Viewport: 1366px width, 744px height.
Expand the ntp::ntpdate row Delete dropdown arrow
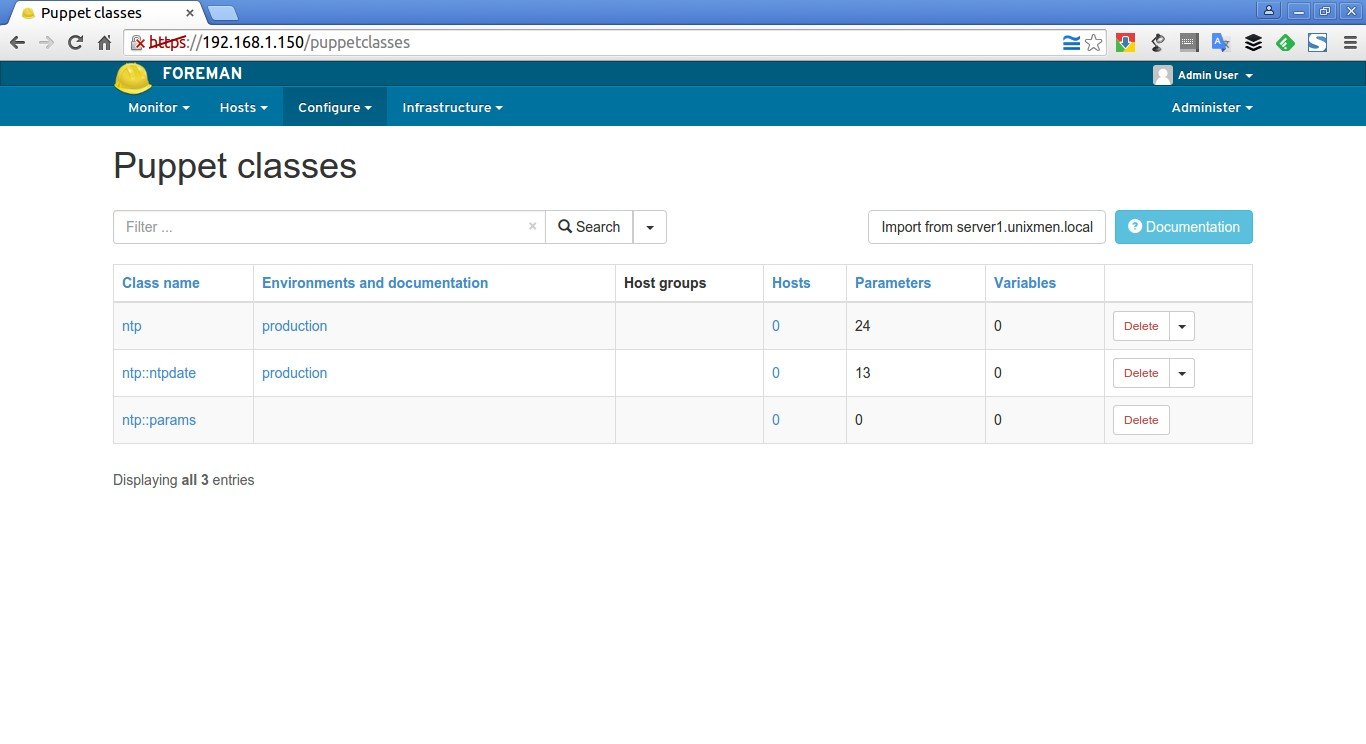click(x=1182, y=373)
